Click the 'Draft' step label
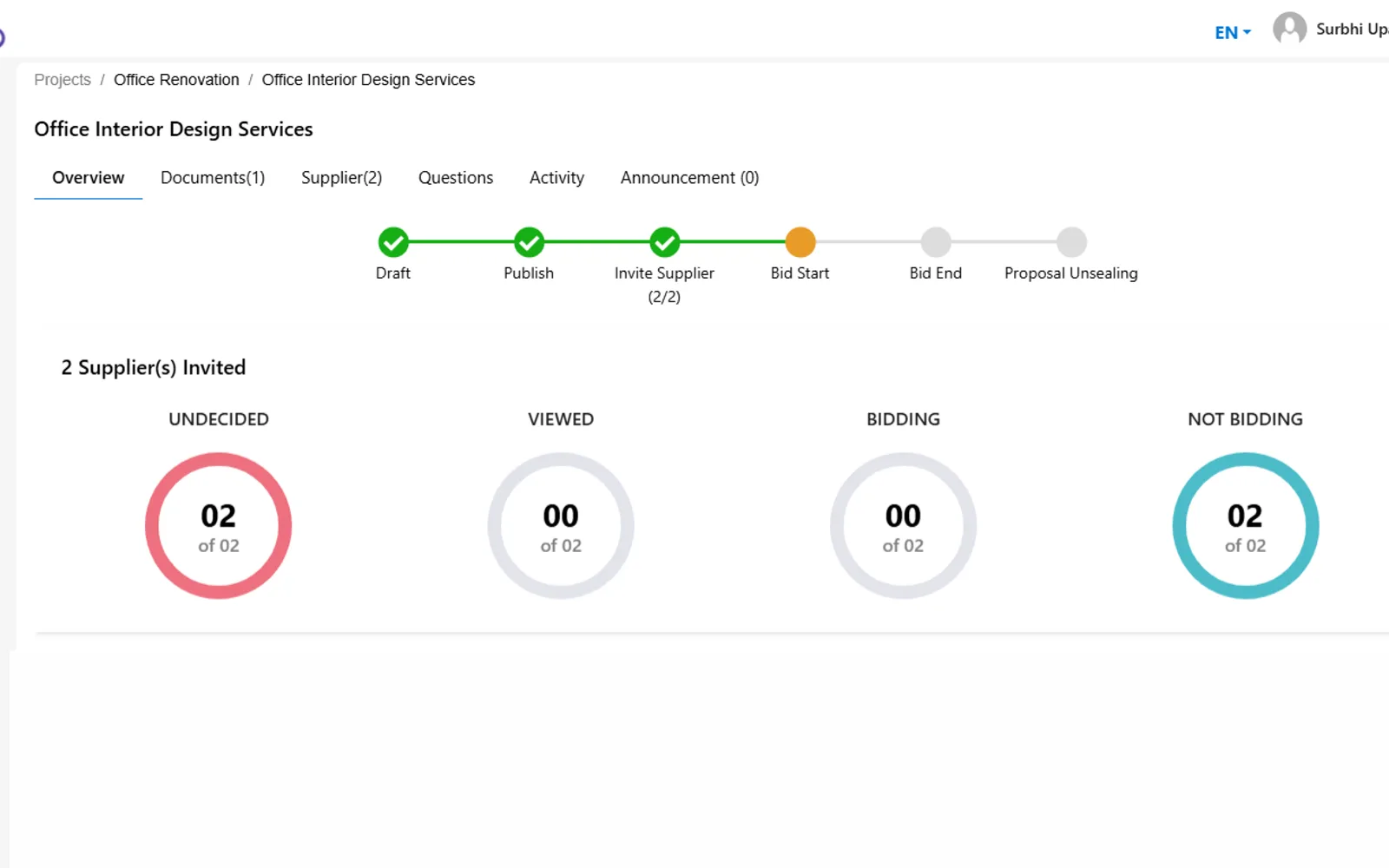Screen dimensions: 1389x868 point(393,273)
